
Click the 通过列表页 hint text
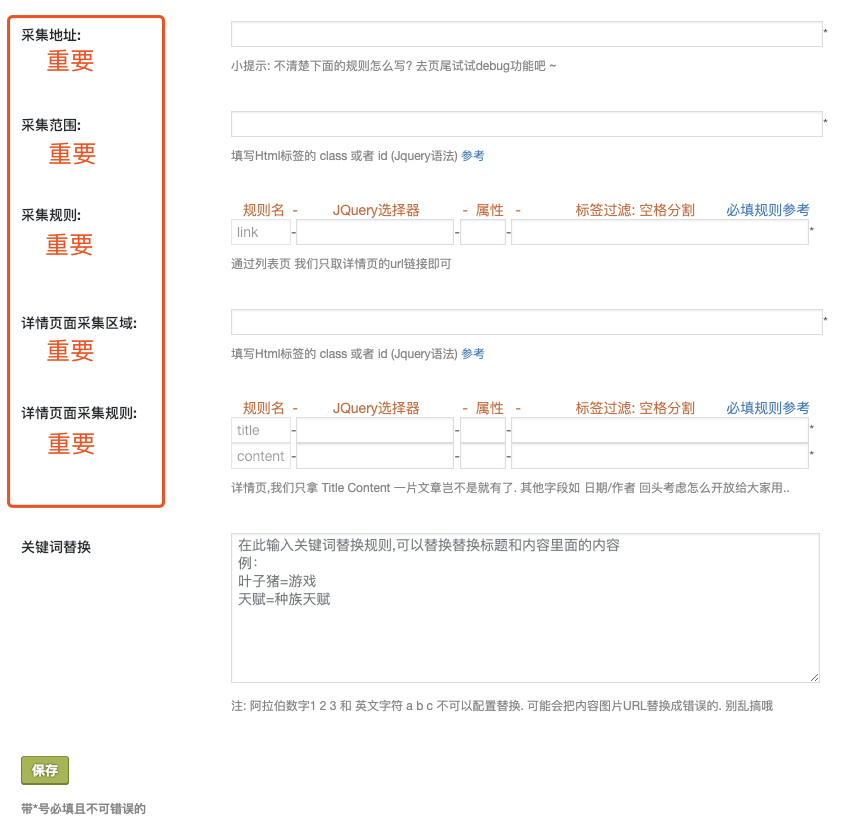[x=341, y=264]
